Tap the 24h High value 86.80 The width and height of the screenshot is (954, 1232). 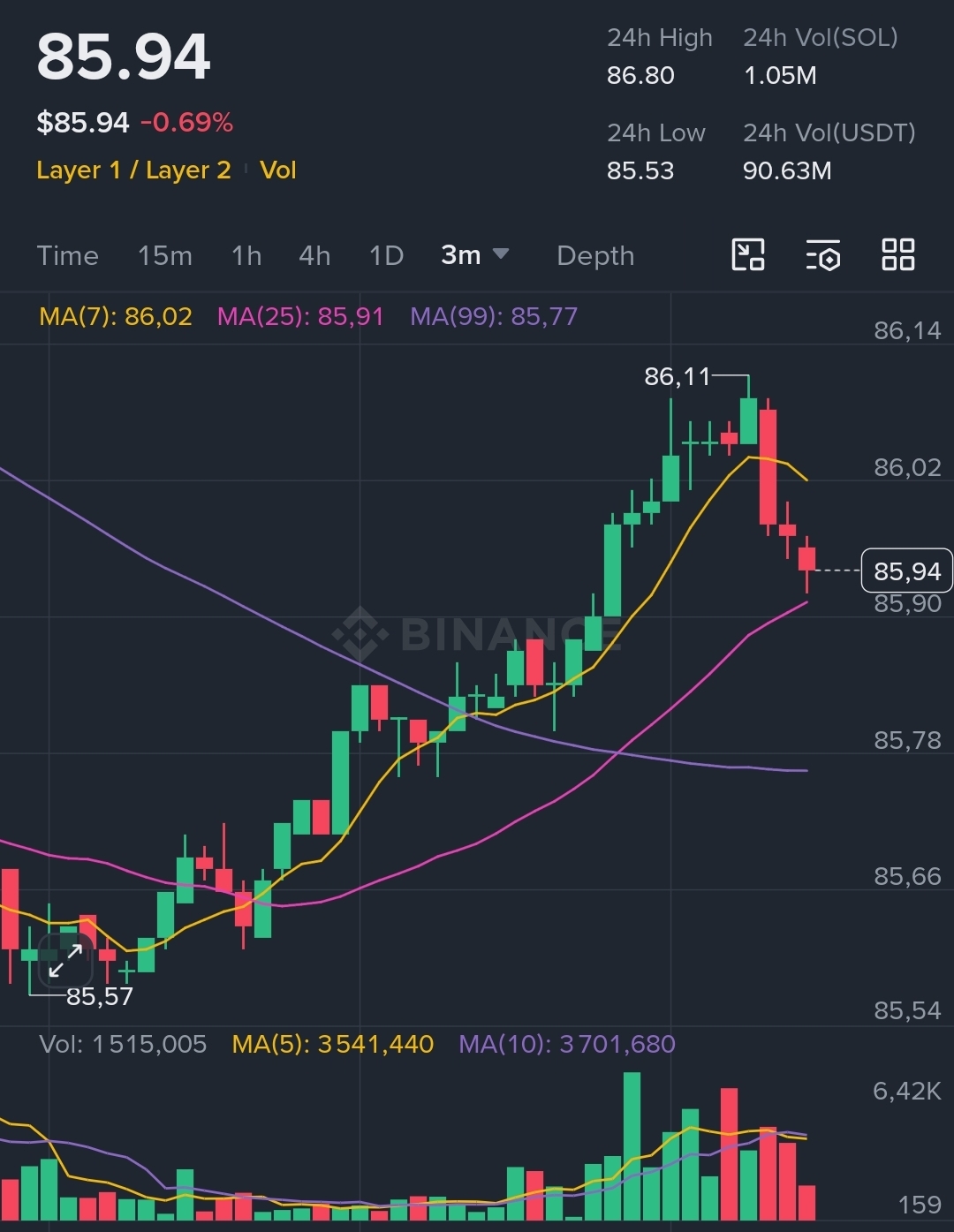(640, 75)
